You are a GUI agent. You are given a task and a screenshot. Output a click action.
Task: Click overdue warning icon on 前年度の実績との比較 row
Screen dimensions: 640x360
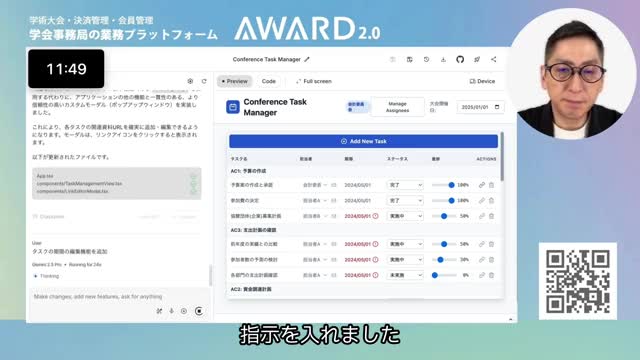point(376,244)
